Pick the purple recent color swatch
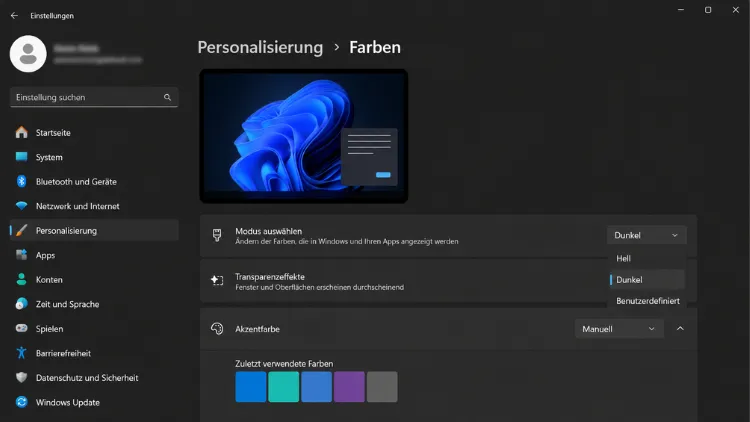 pos(349,387)
